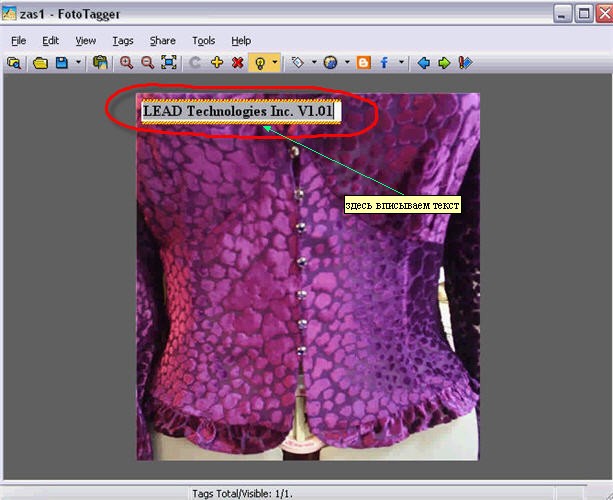Open the File menu

tap(18, 41)
